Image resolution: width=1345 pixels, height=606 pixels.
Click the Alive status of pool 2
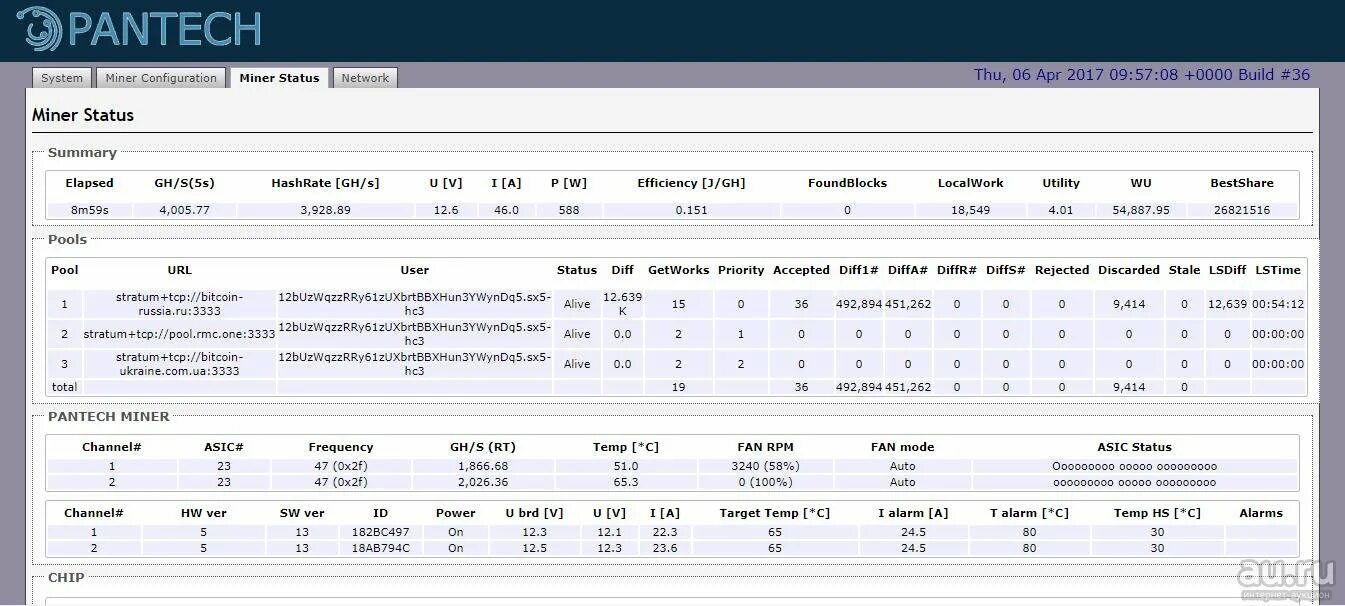[577, 334]
